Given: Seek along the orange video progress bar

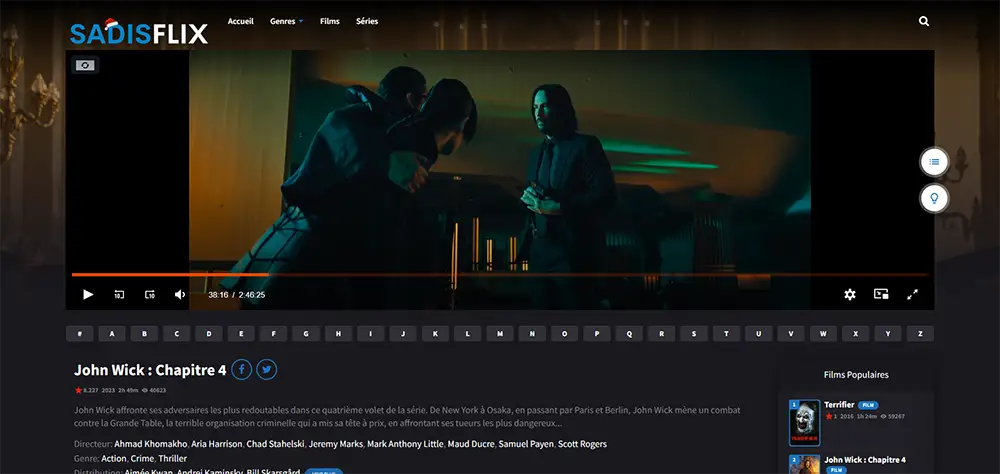Looking at the screenshot, I should (500, 275).
